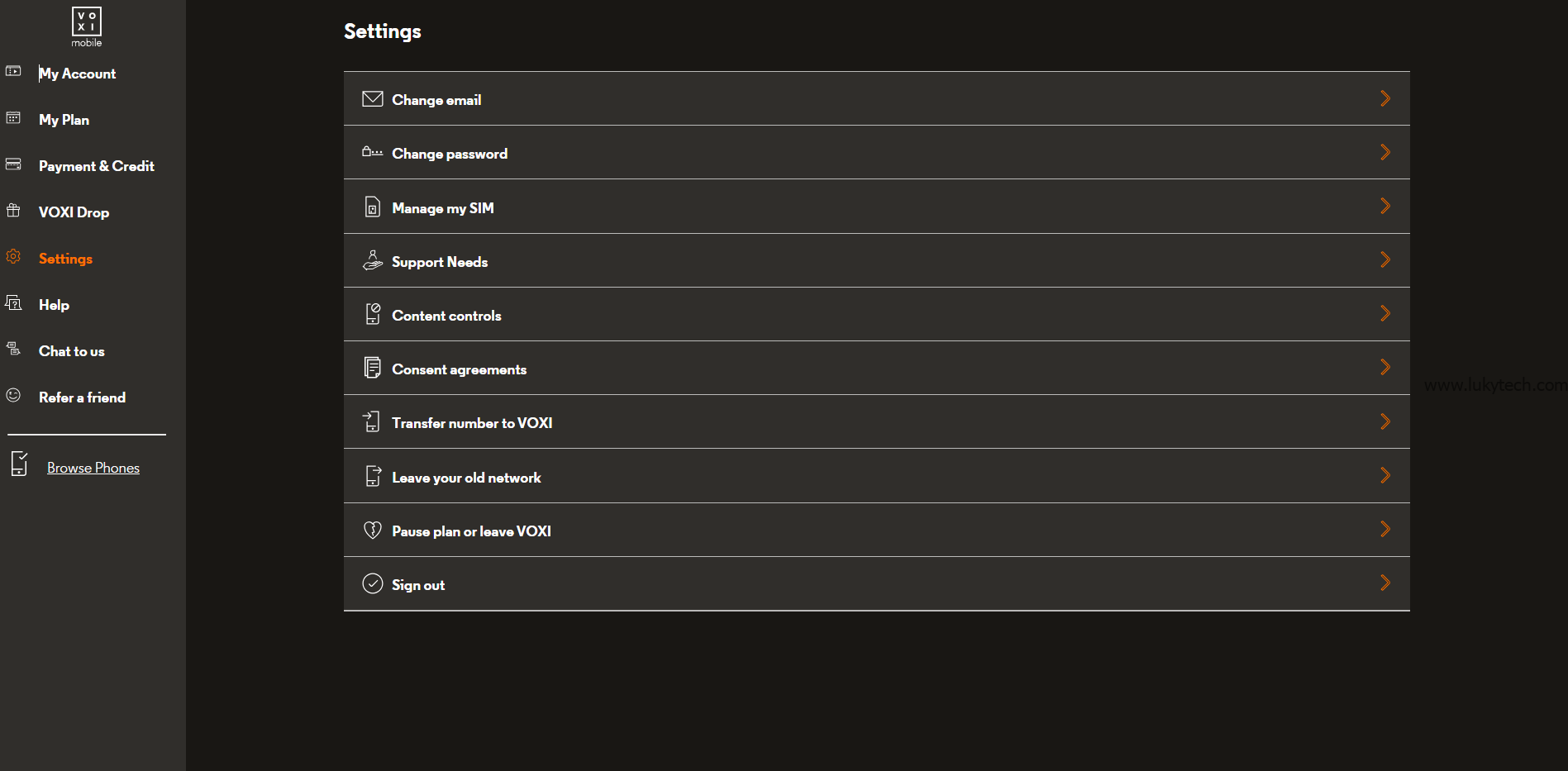This screenshot has height=771, width=1568.
Task: Click the orange Settings gear icon
Action: 13,257
